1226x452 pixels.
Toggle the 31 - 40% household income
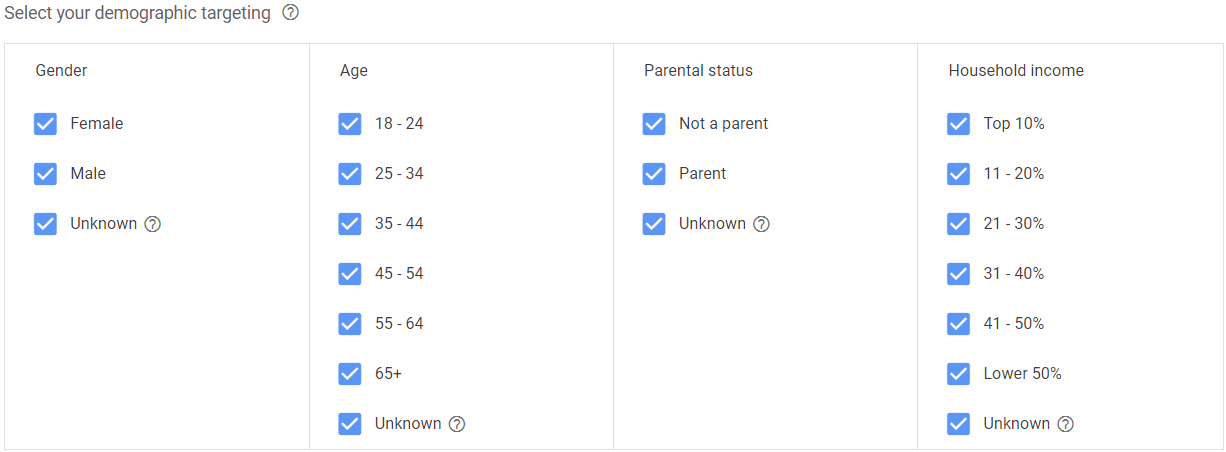pyautogui.click(x=958, y=274)
